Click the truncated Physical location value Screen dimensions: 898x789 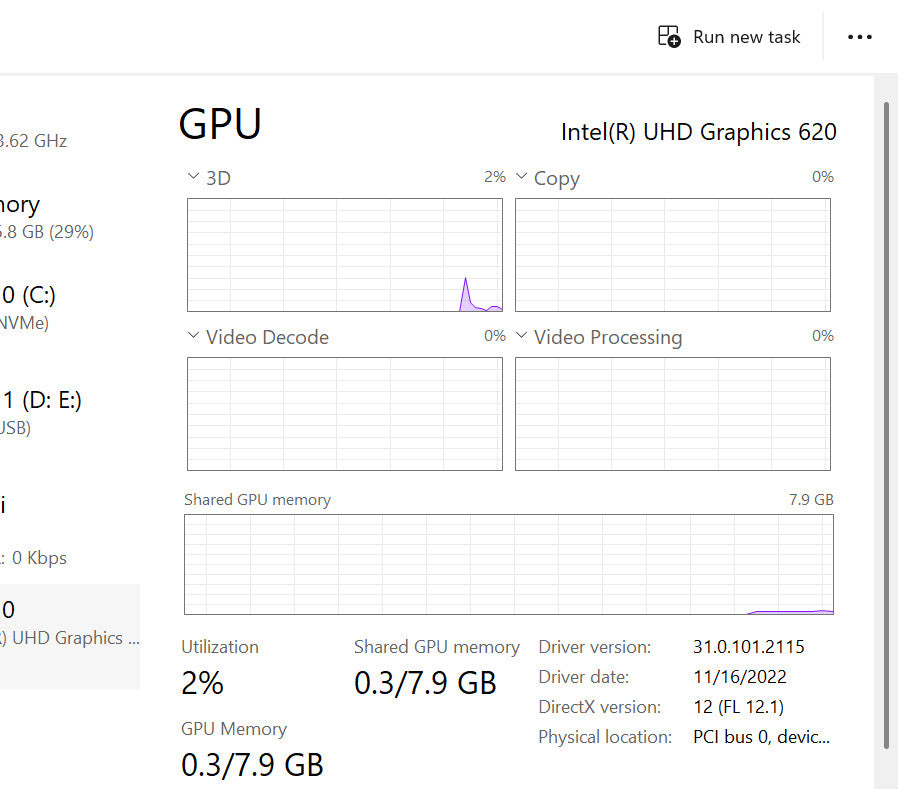[761, 737]
